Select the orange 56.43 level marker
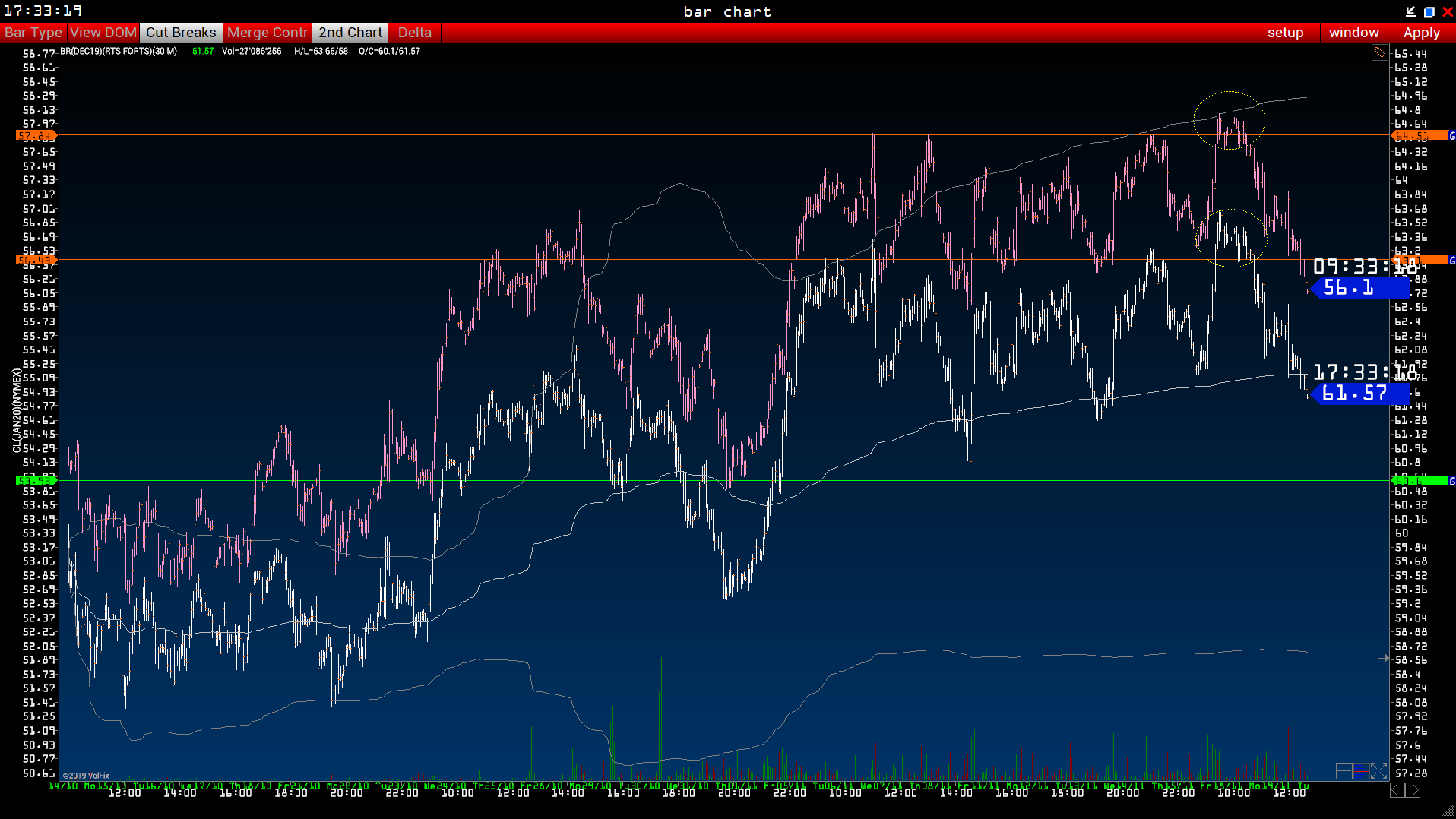Screen dimensions: 1456x819 click(36, 260)
